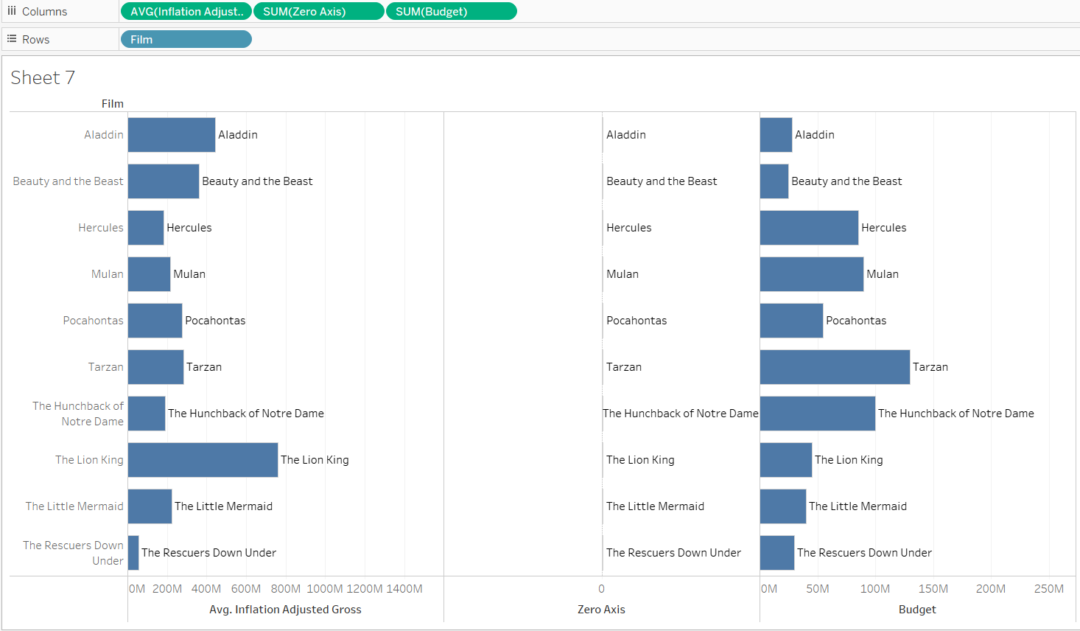
Task: Select the Mulan row label
Action: [106, 273]
